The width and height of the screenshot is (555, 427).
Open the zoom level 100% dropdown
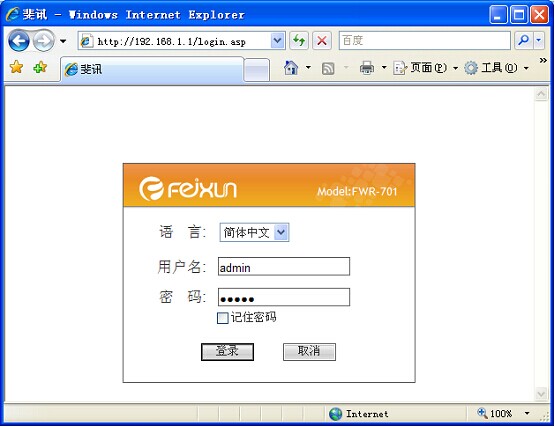point(527,413)
